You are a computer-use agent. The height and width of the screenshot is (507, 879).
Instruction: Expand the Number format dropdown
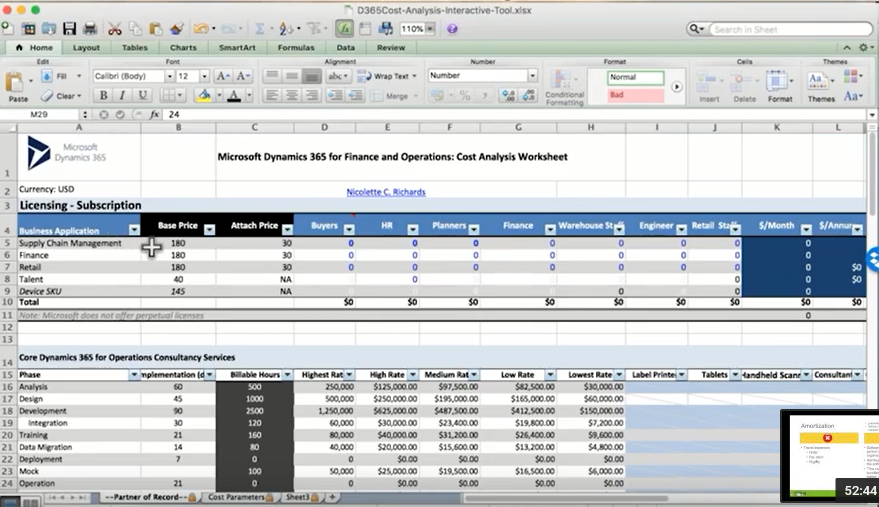point(532,76)
